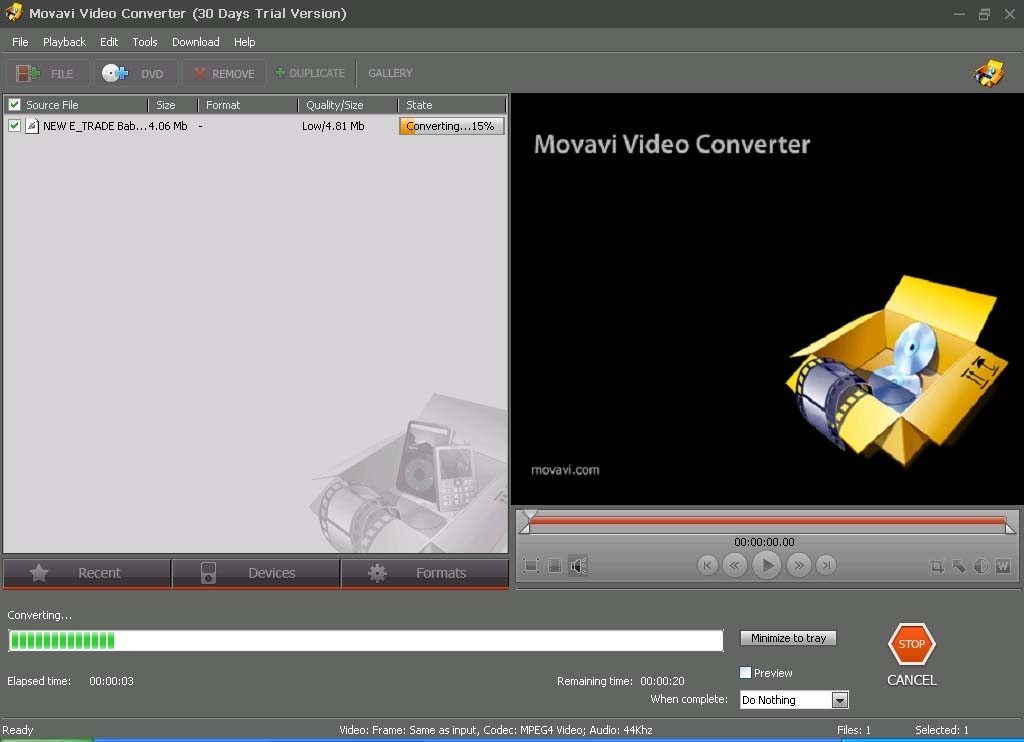Open the Add File dialog
This screenshot has height=742, width=1024.
tap(47, 72)
